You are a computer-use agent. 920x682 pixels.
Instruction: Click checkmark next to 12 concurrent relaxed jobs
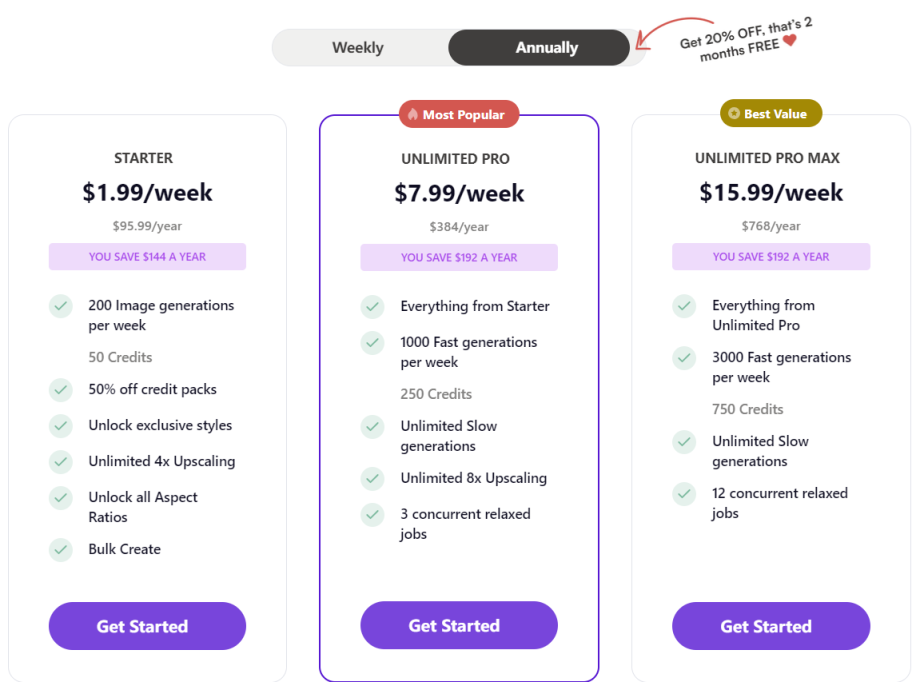684,494
